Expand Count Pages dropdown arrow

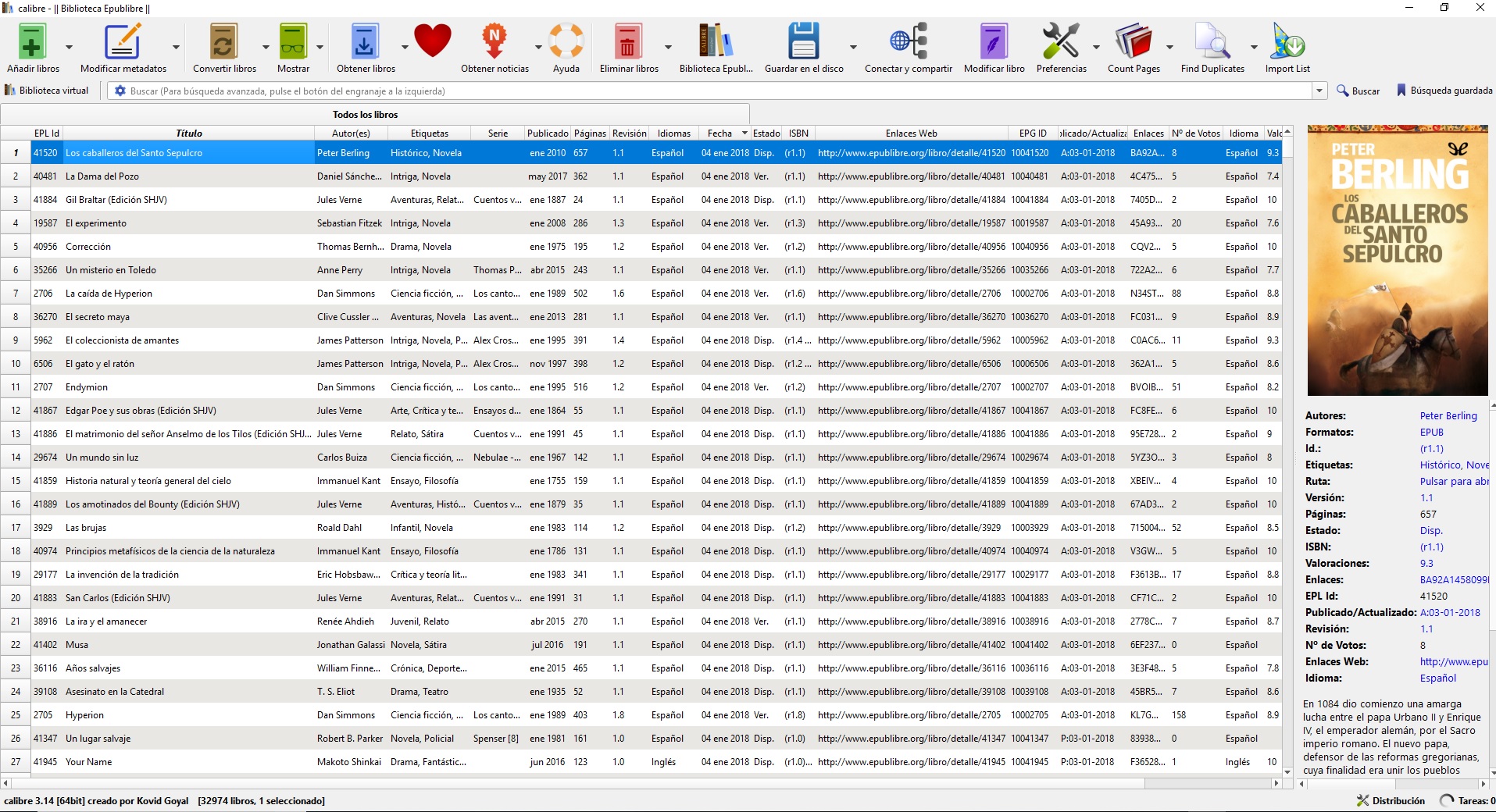pyautogui.click(x=1169, y=47)
